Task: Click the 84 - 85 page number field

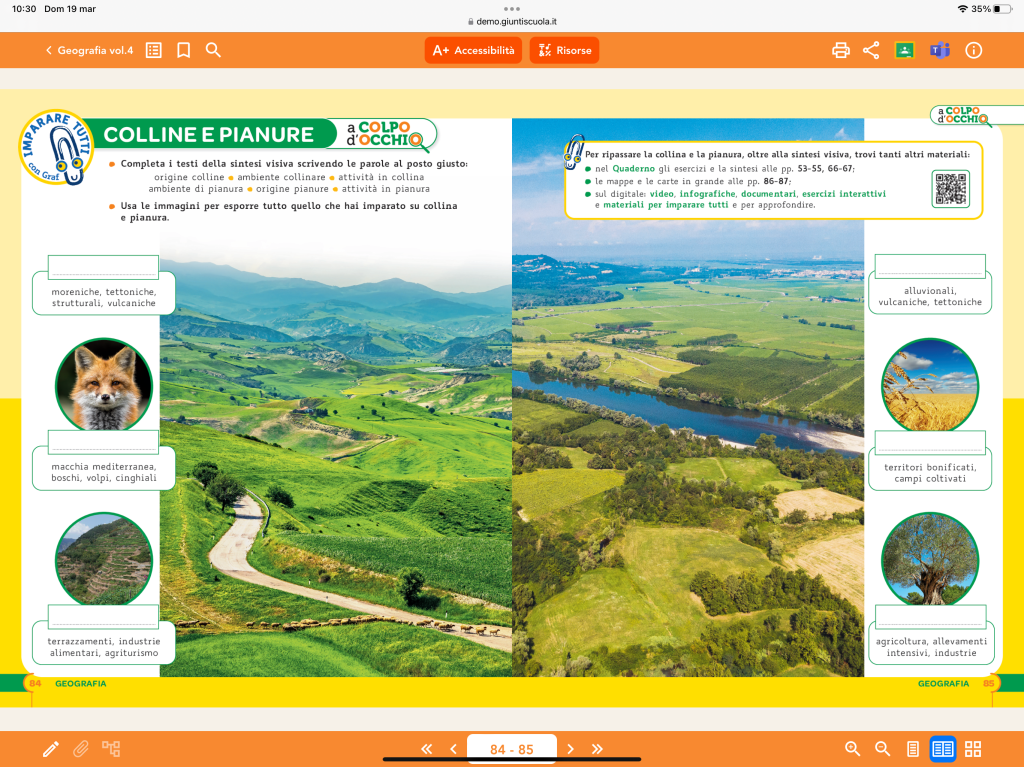Action: tap(511, 749)
